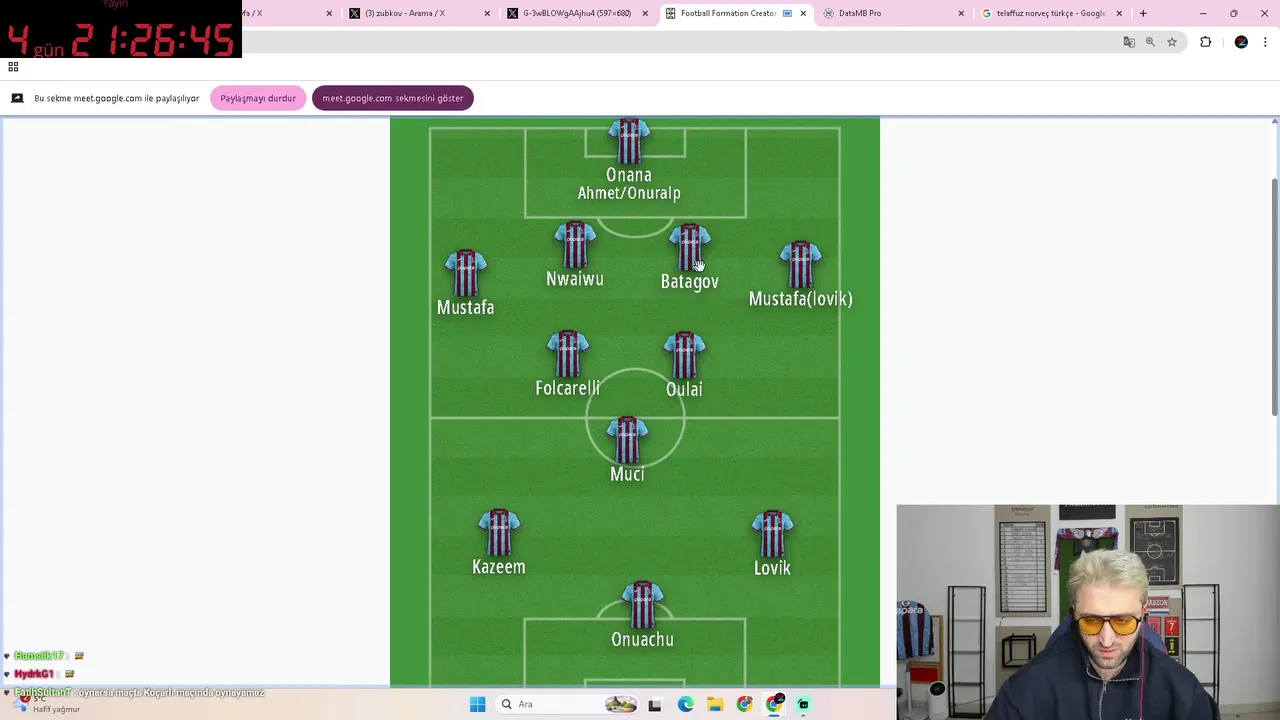This screenshot has height=720, width=1280.
Task: Click the Muci name label
Action: pyautogui.click(x=627, y=474)
